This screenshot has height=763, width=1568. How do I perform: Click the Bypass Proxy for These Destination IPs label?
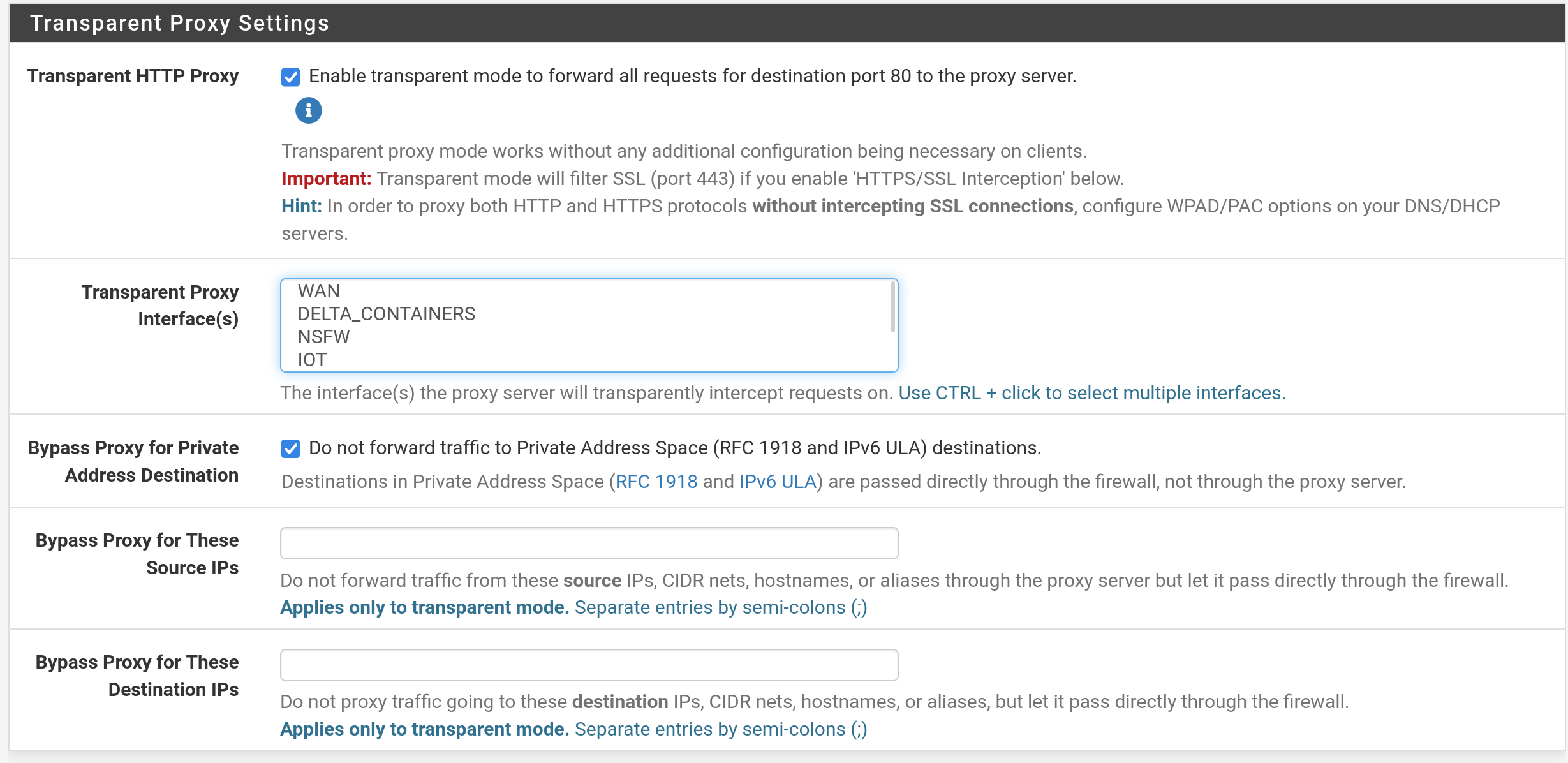pyautogui.click(x=137, y=676)
